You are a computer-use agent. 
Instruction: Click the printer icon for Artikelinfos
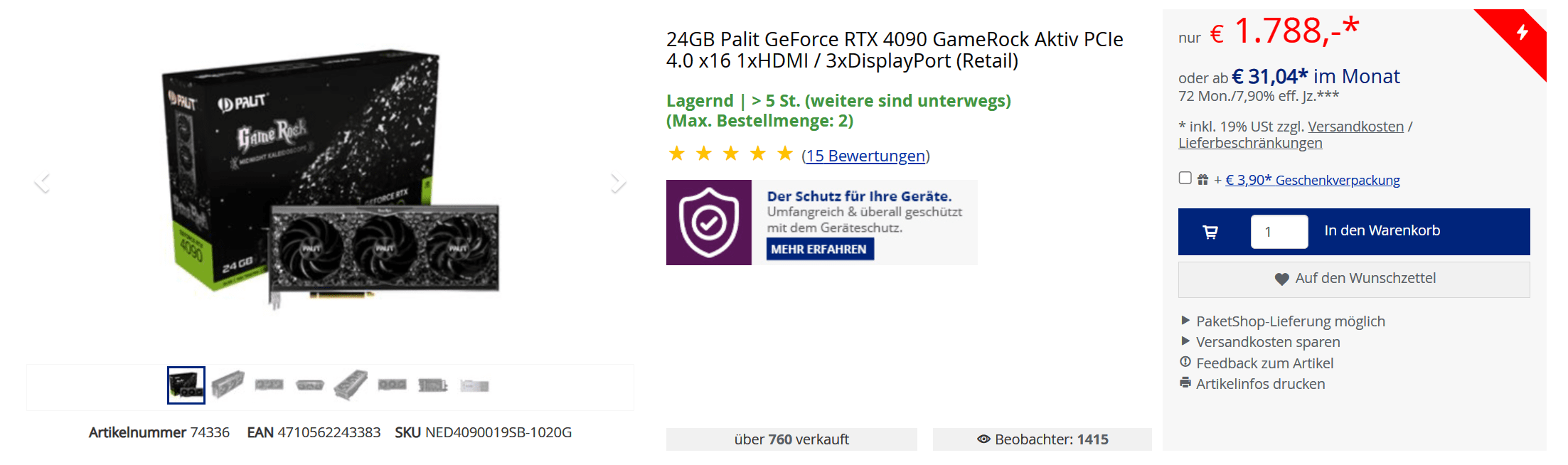click(1185, 383)
